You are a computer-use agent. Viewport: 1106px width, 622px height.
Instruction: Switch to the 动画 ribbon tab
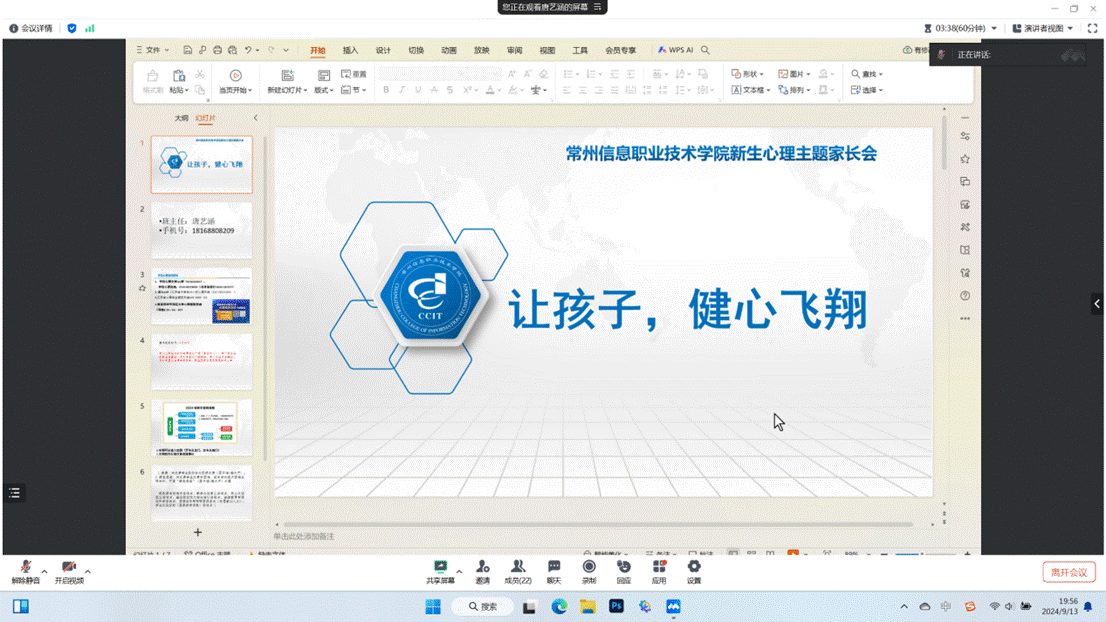pyautogui.click(x=449, y=50)
